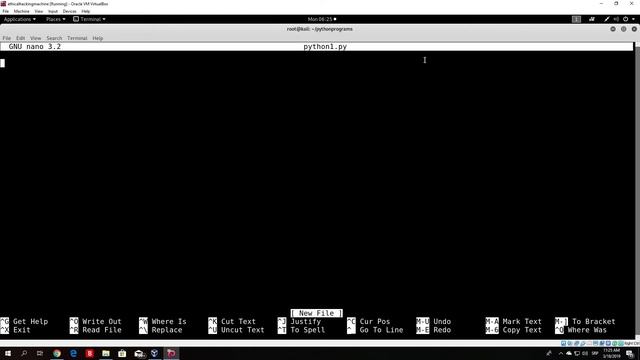Click the '[ New File ]' status message
This screenshot has height=360, width=640.
(x=317, y=313)
